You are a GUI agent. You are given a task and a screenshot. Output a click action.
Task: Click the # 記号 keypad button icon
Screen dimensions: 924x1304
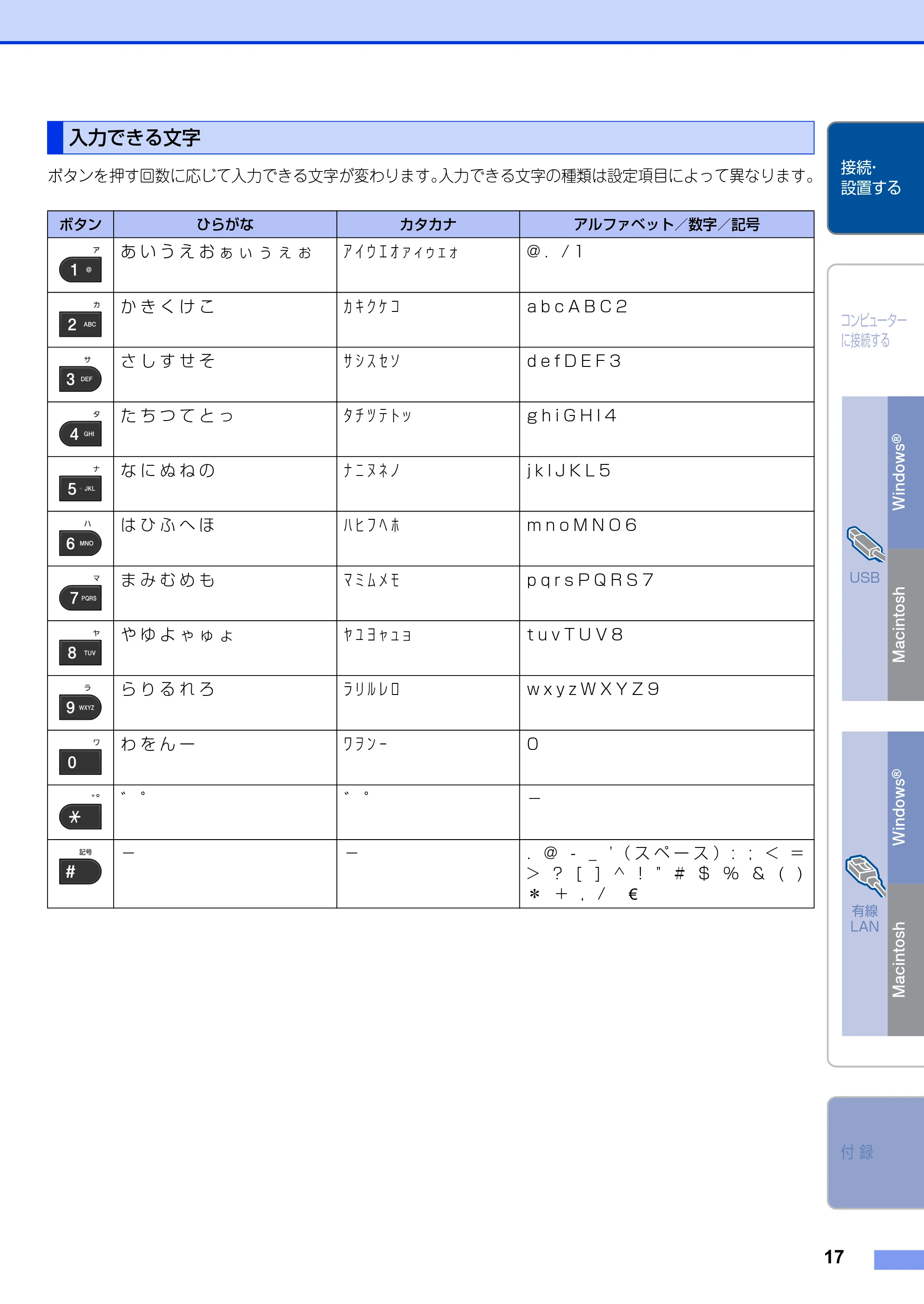point(80,871)
